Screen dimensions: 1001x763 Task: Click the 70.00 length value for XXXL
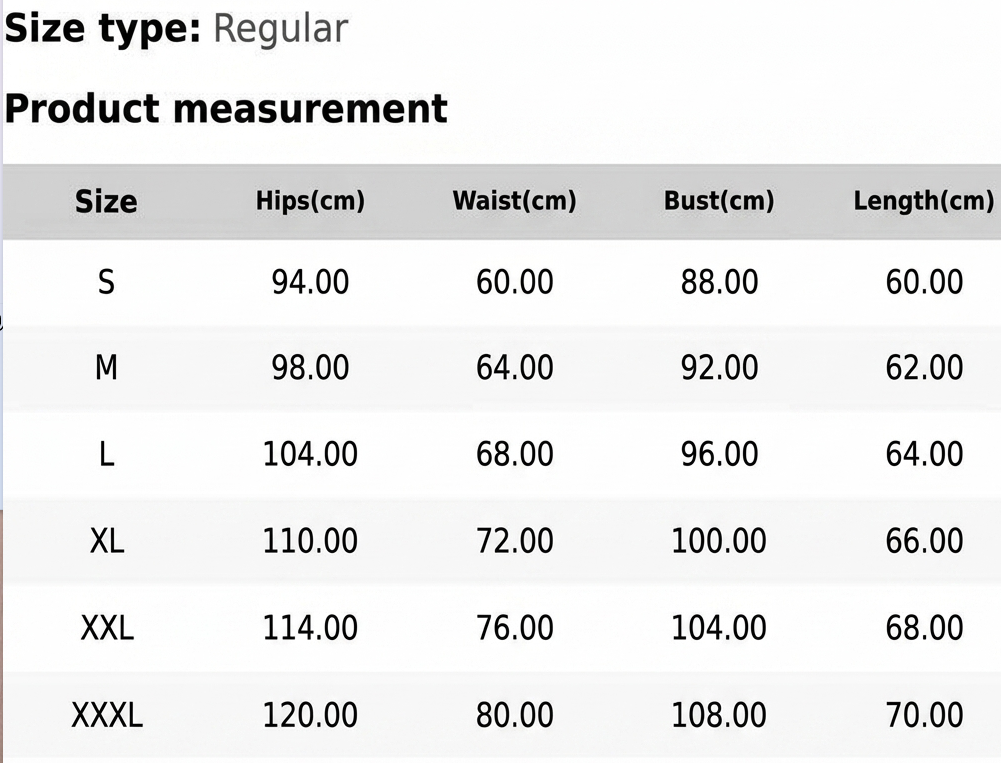click(x=924, y=715)
